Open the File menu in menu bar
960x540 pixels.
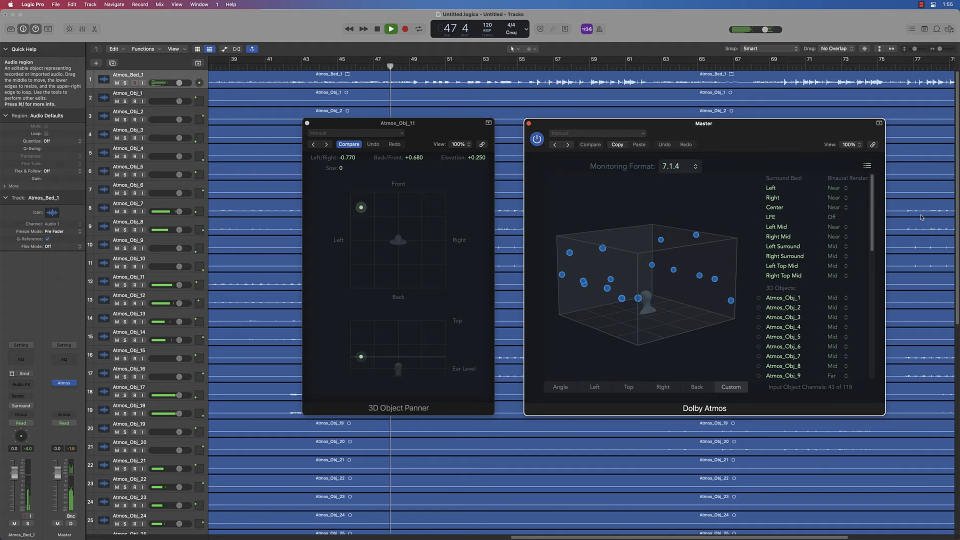pyautogui.click(x=56, y=4)
